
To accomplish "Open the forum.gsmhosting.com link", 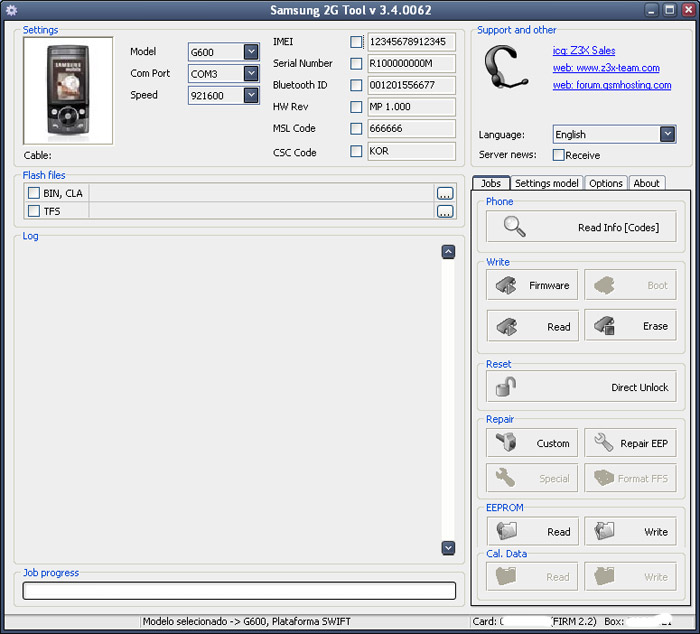I will tap(612, 85).
